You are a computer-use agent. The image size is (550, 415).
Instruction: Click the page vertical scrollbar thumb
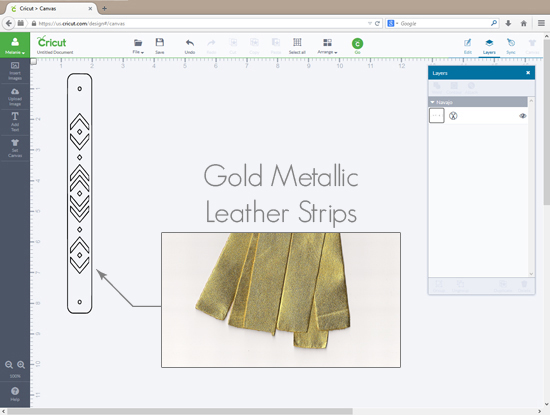click(546, 122)
